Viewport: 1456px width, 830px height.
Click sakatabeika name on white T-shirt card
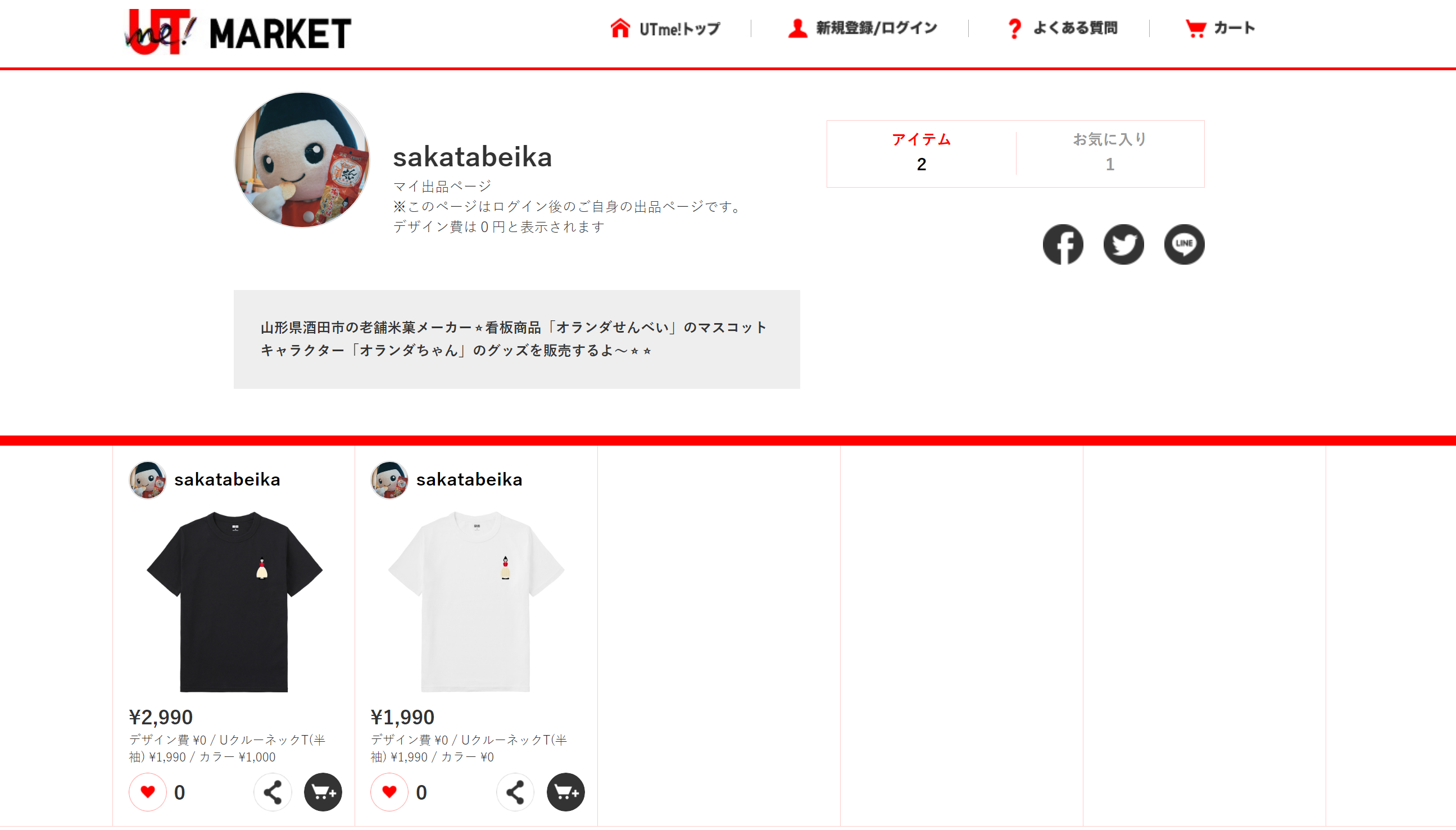[x=469, y=479]
